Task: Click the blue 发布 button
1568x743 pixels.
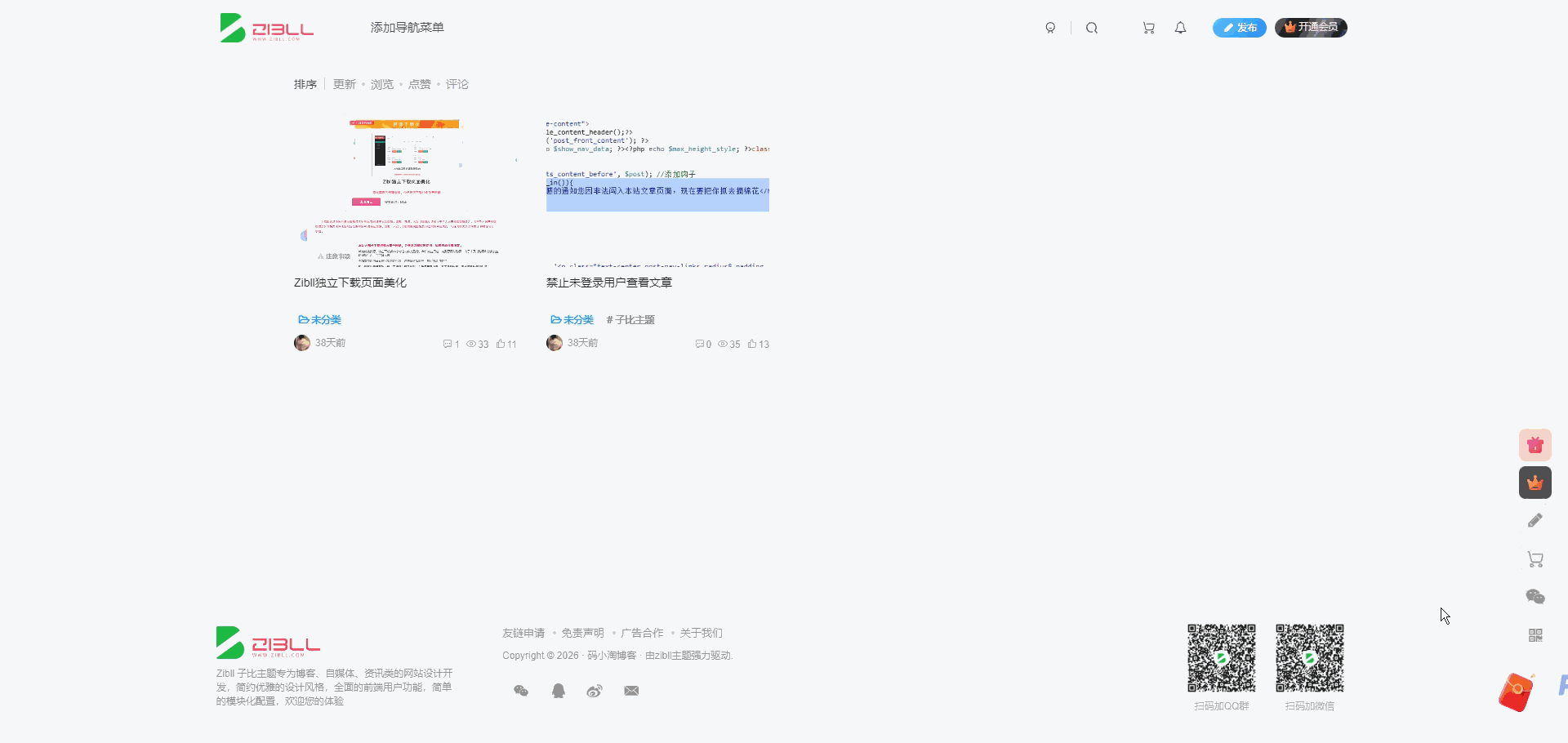Action: (1239, 28)
